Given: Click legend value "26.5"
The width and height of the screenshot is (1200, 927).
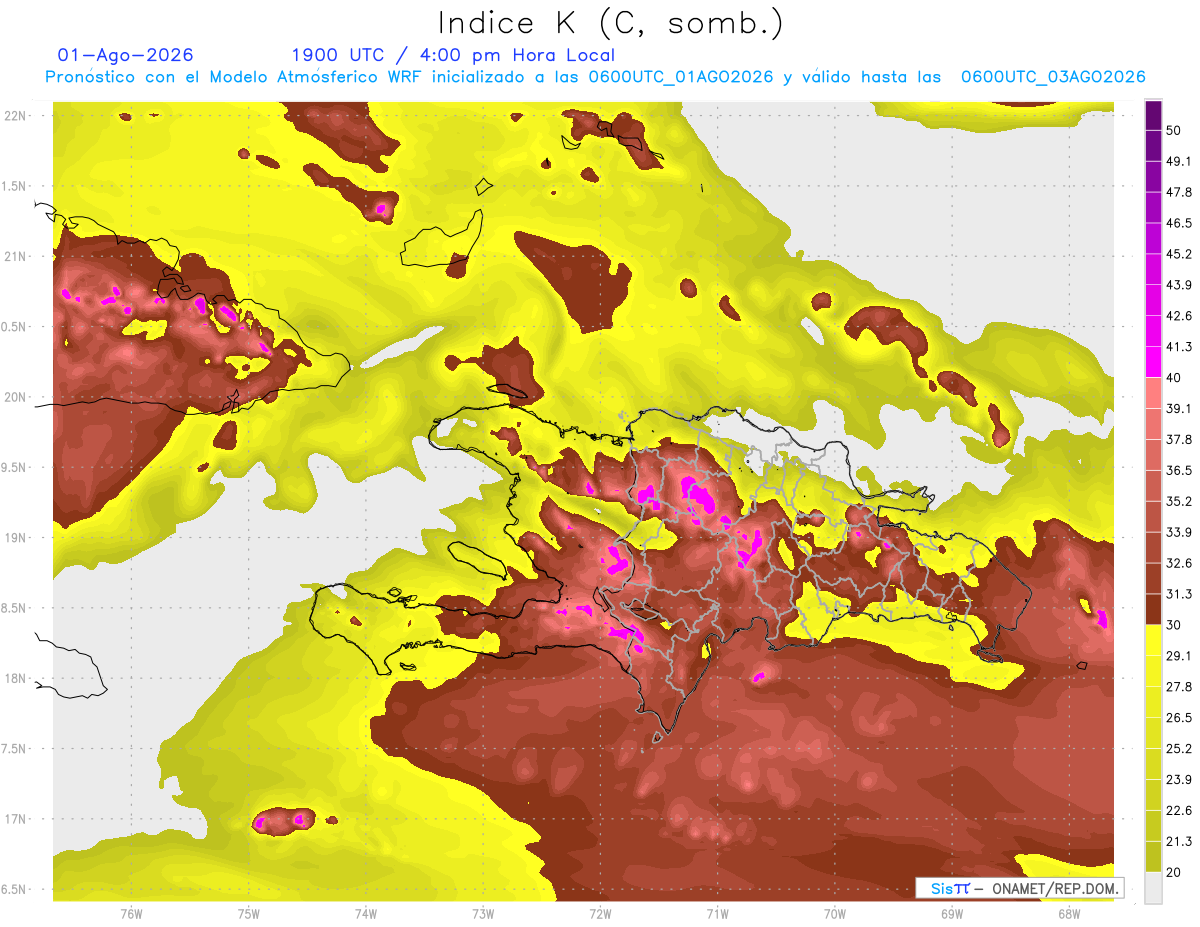Looking at the screenshot, I should tap(1178, 718).
